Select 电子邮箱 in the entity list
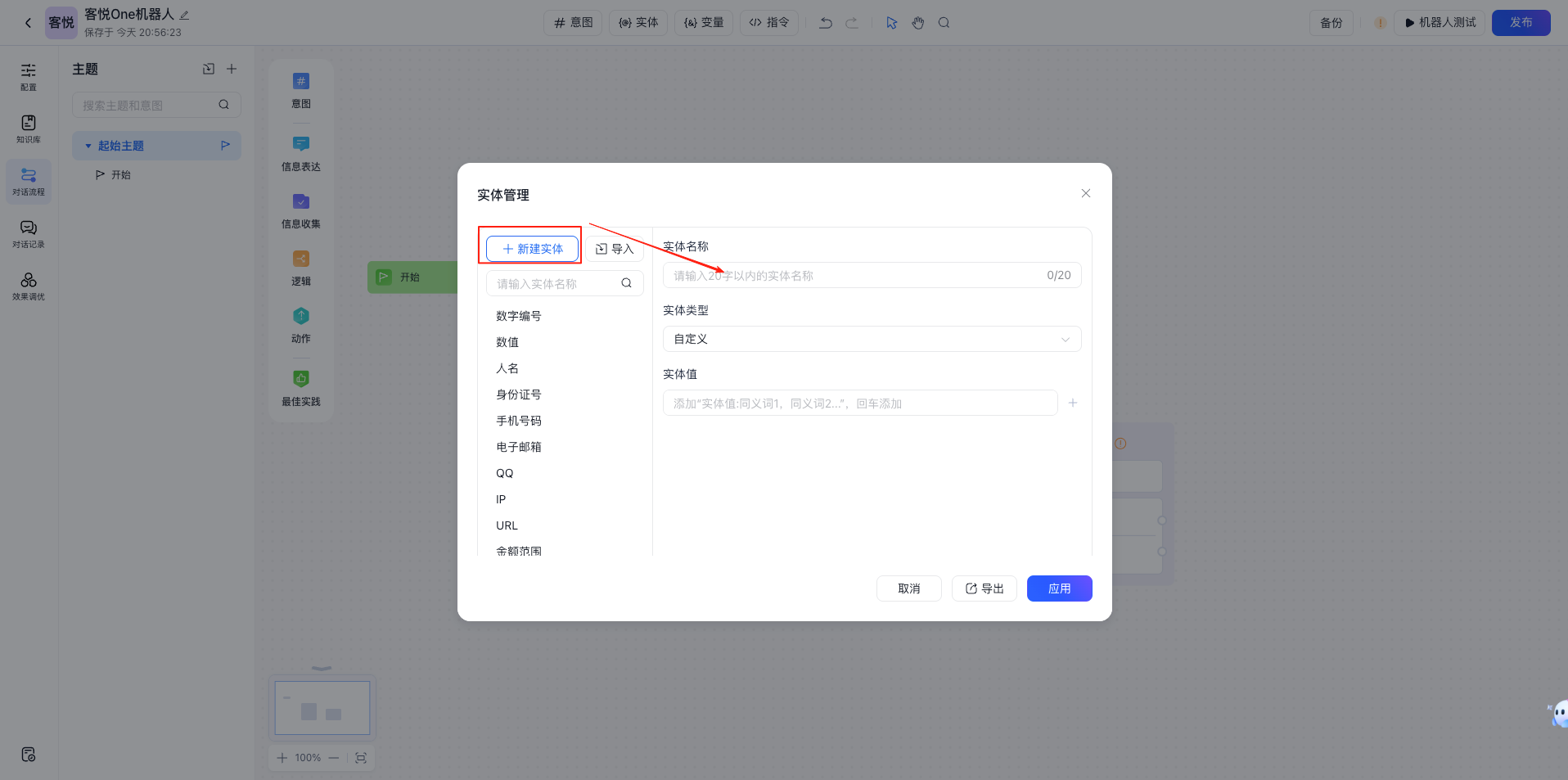 (519, 447)
